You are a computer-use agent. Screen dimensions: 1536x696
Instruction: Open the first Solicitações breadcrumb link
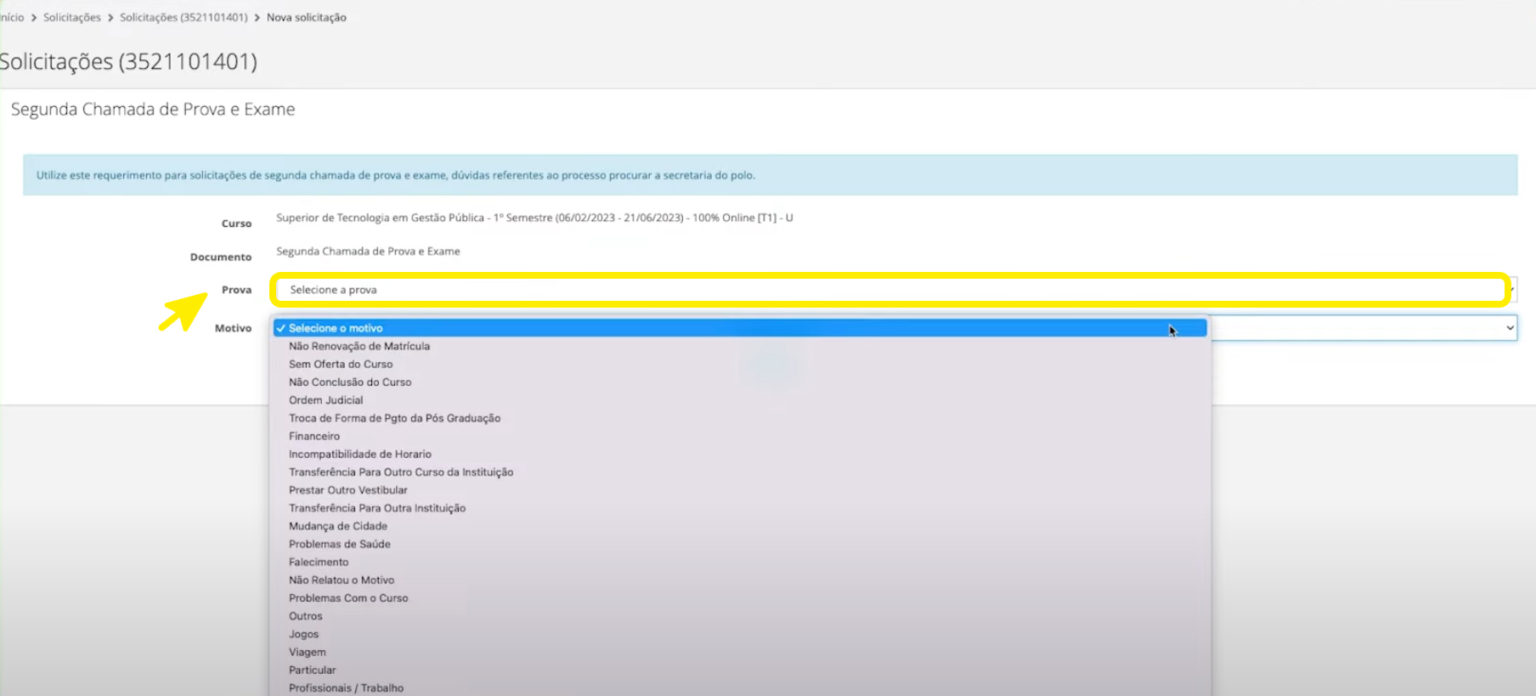[x=72, y=17]
